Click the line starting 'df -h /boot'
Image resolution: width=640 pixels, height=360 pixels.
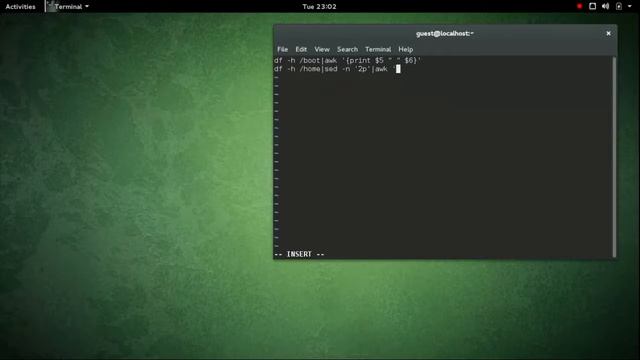[x=347, y=60]
